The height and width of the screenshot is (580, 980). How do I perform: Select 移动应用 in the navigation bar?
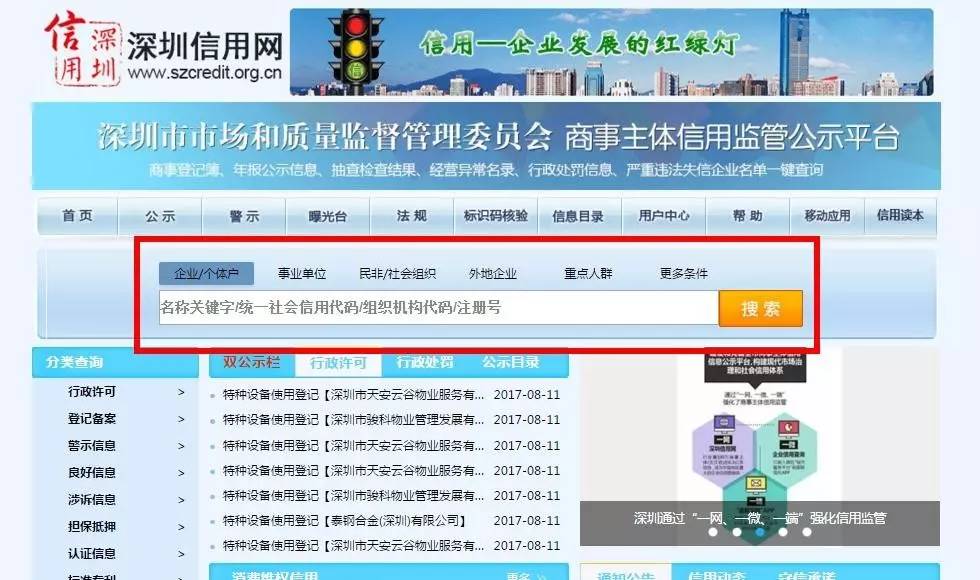pos(827,216)
